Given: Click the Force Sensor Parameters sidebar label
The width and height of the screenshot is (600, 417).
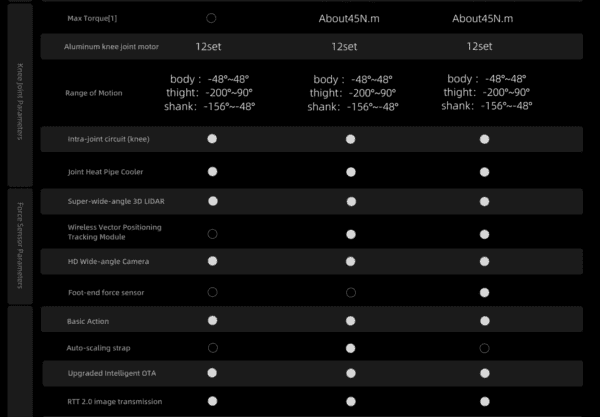Looking at the screenshot, I should pyautogui.click(x=20, y=245).
